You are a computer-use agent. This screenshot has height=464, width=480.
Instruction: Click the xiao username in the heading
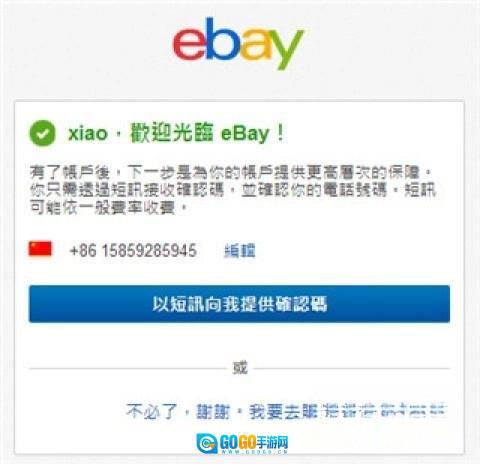pos(88,134)
